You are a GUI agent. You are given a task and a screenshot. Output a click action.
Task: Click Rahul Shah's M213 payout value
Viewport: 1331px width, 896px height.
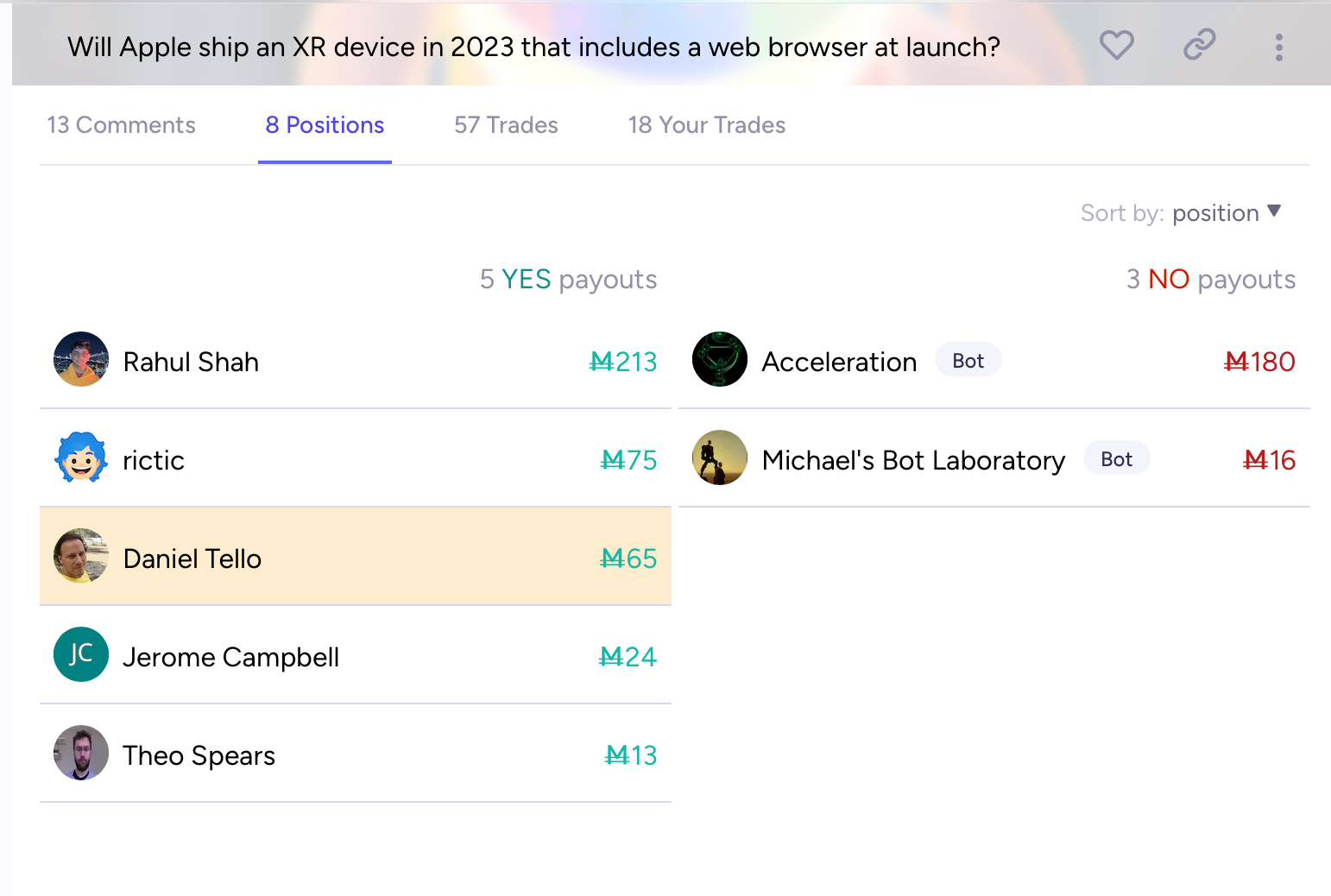click(x=622, y=362)
